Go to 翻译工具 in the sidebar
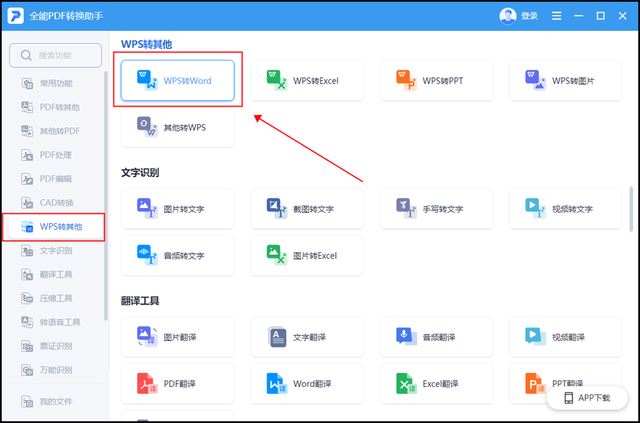Image resolution: width=640 pixels, height=423 pixels. pyautogui.click(x=54, y=274)
